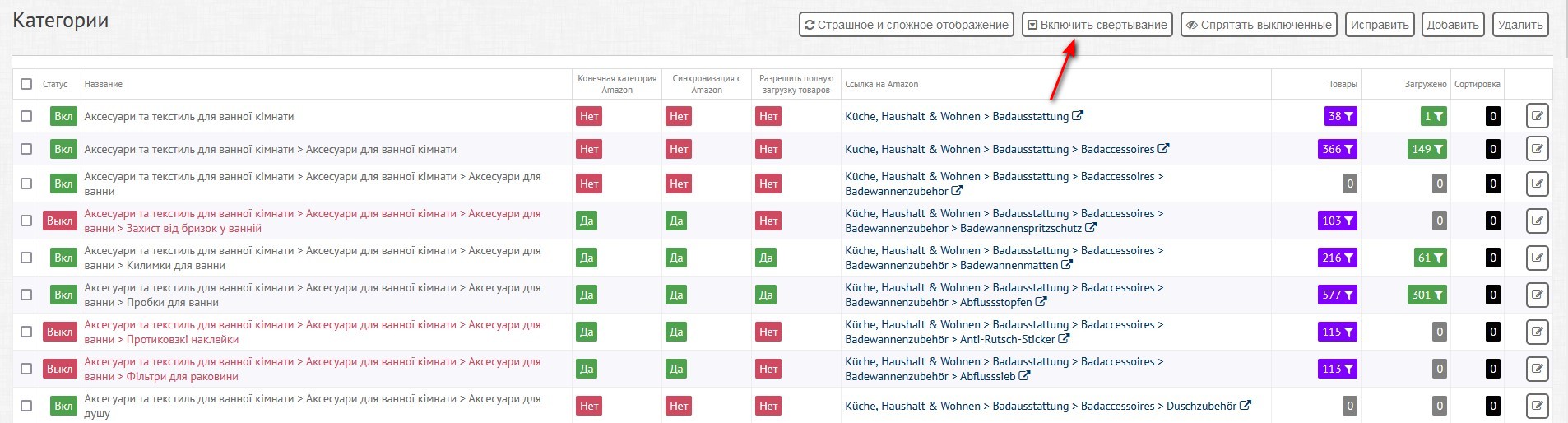Open external link icon after Badewannenspritzschutz
This screenshot has width=1568, height=423.
1091,228
